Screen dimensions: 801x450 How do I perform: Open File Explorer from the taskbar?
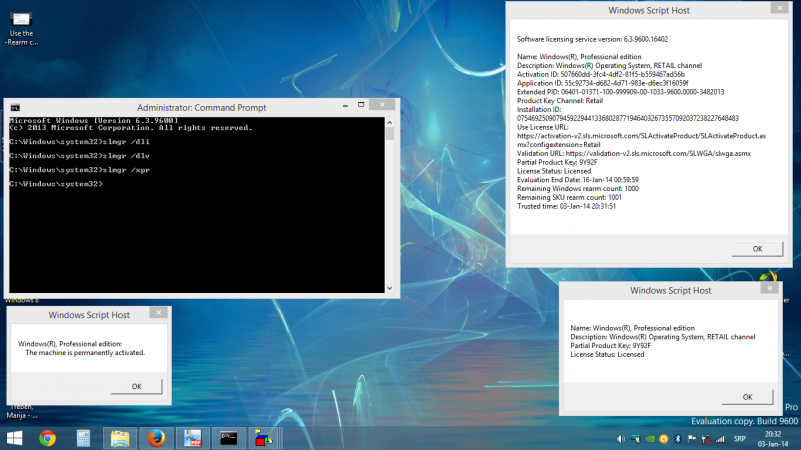120,438
